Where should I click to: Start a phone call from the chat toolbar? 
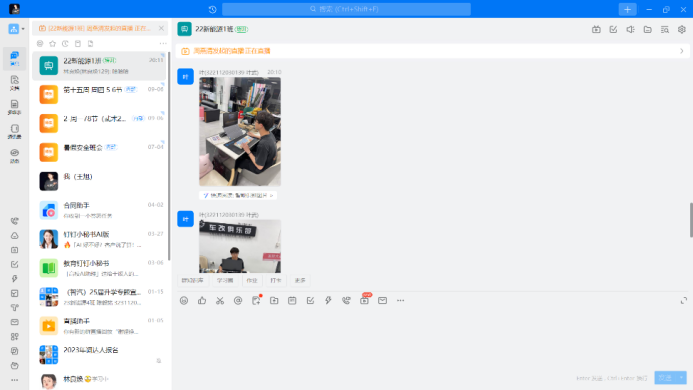tap(346, 301)
